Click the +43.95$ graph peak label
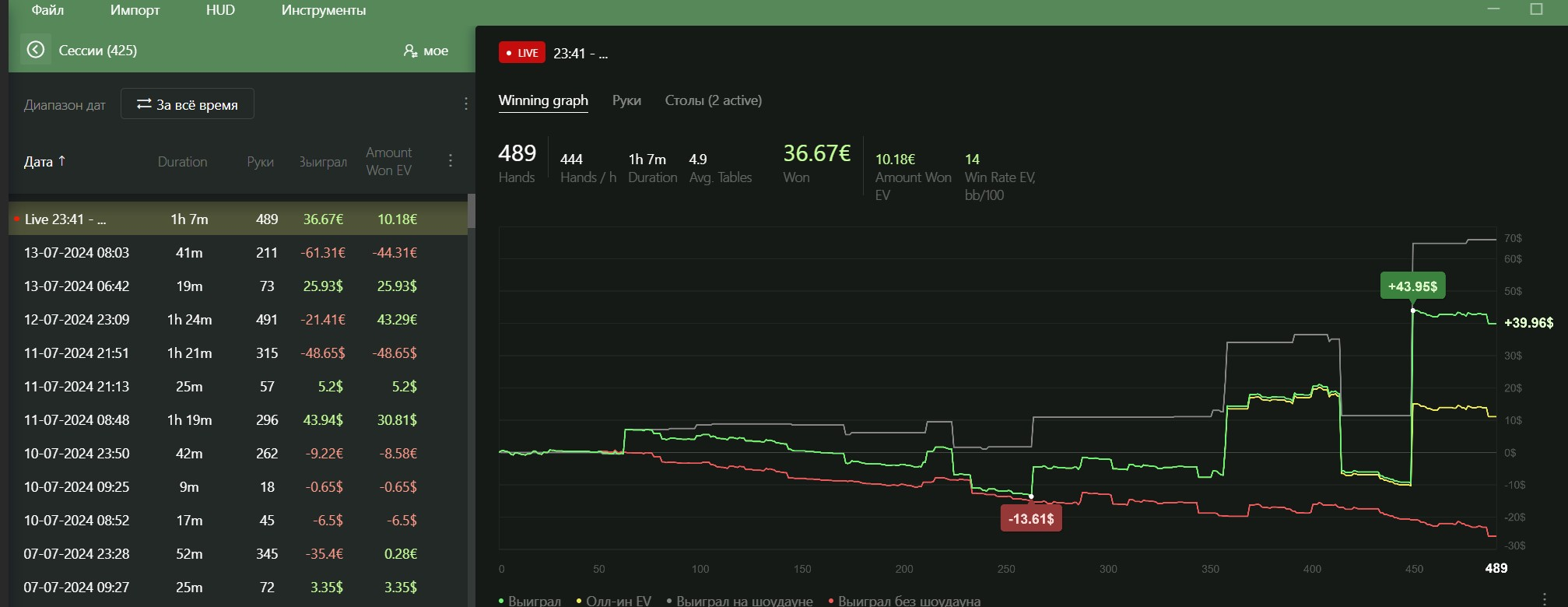 pos(1412,286)
